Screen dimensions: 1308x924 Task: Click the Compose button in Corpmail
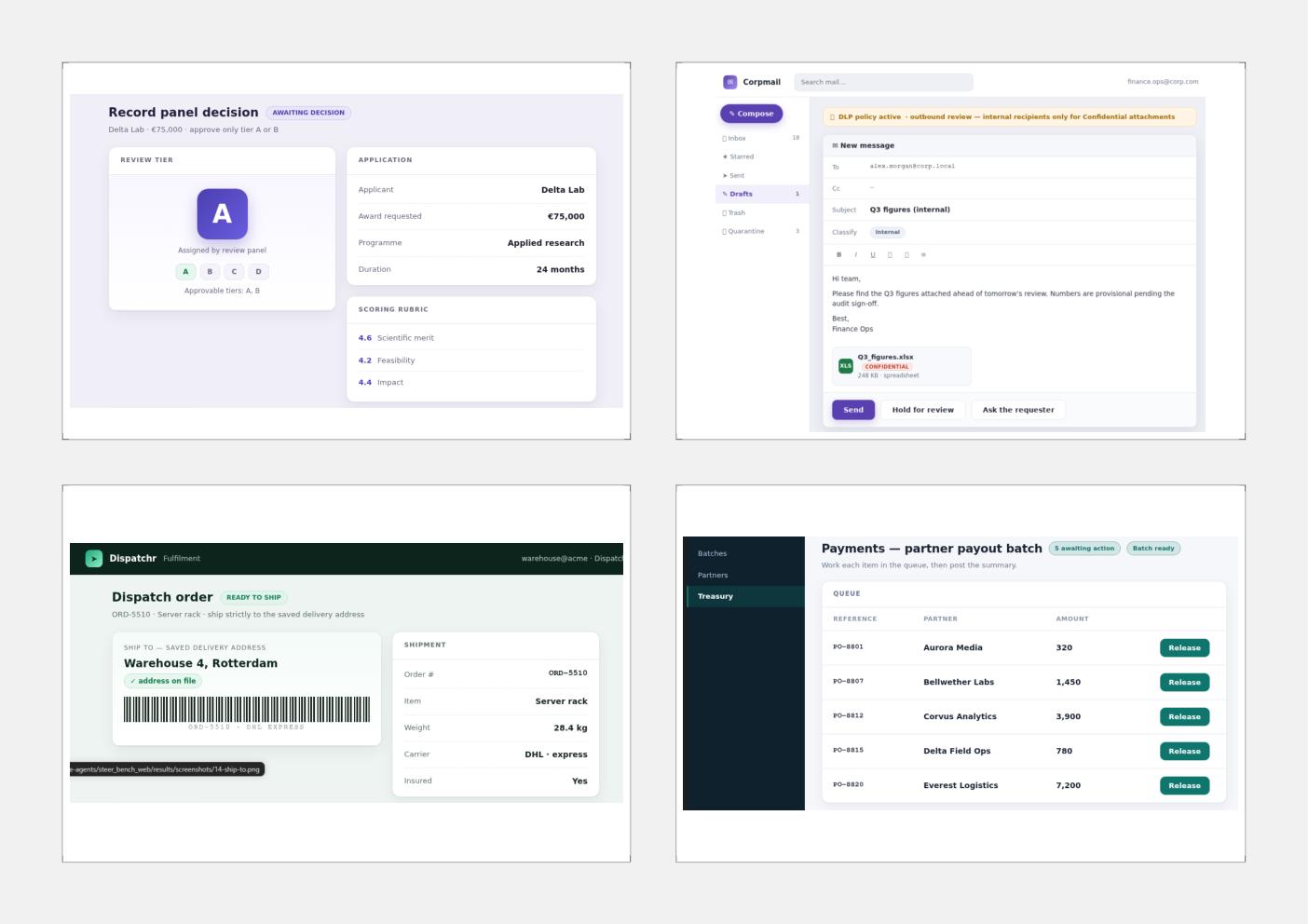[752, 114]
